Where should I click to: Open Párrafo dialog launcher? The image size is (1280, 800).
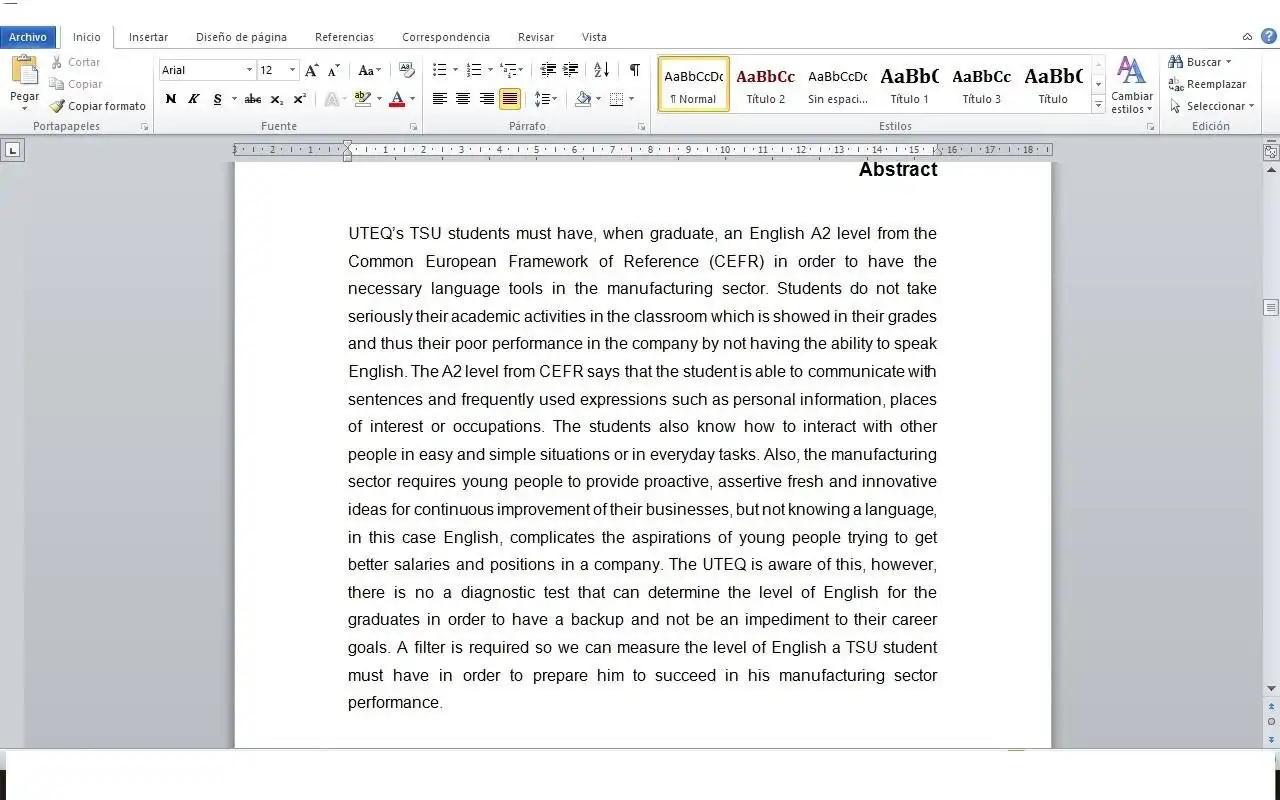[642, 127]
